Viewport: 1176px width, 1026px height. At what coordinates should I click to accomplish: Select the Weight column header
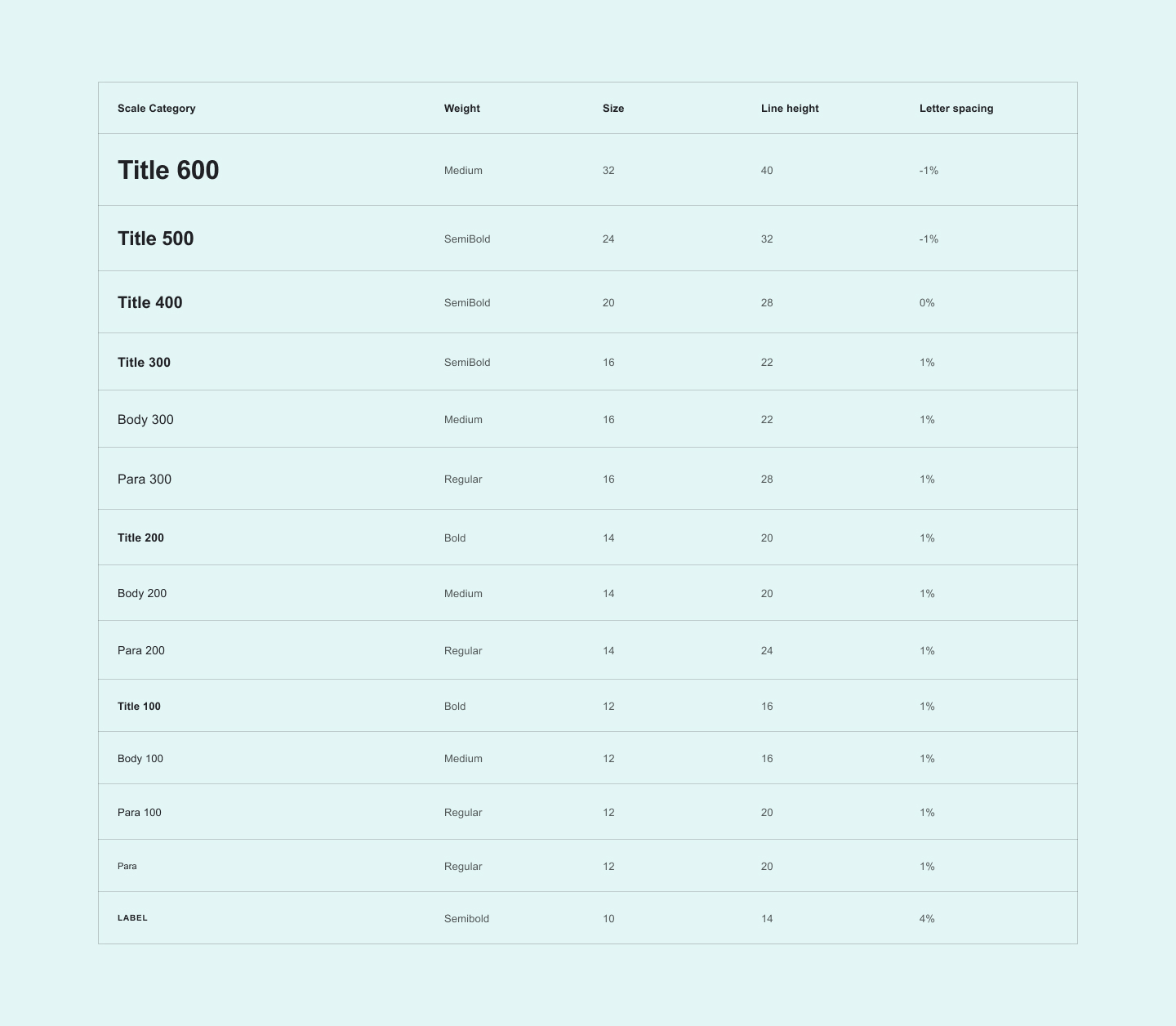461,109
